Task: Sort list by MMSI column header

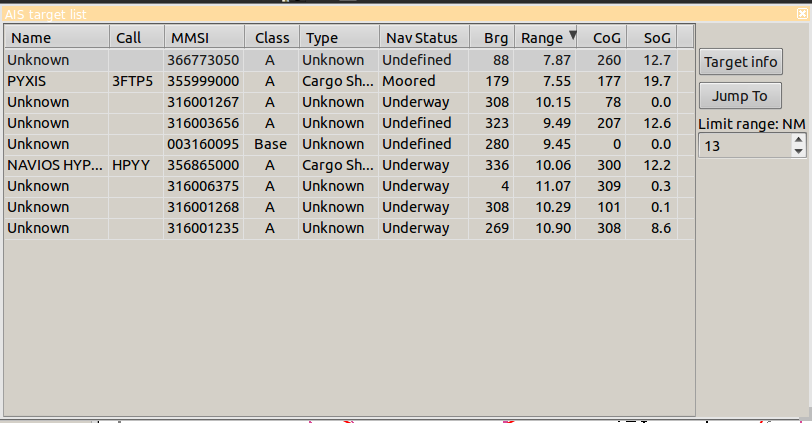Action: click(x=203, y=38)
